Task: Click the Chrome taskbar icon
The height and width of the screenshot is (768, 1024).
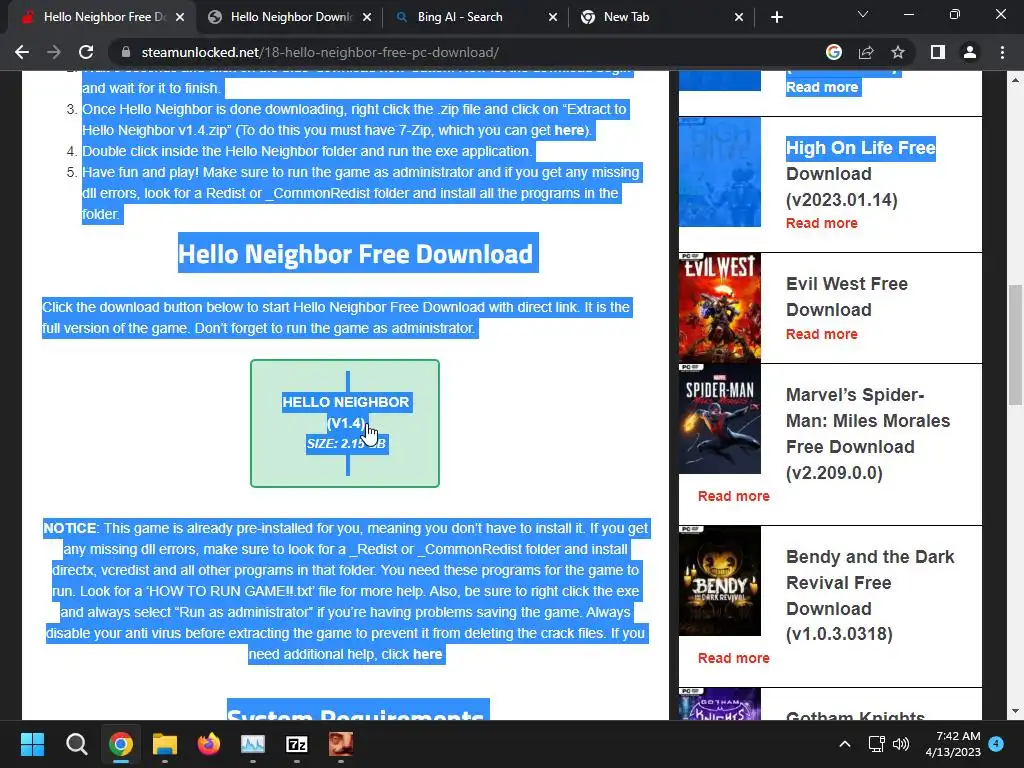Action: point(121,744)
